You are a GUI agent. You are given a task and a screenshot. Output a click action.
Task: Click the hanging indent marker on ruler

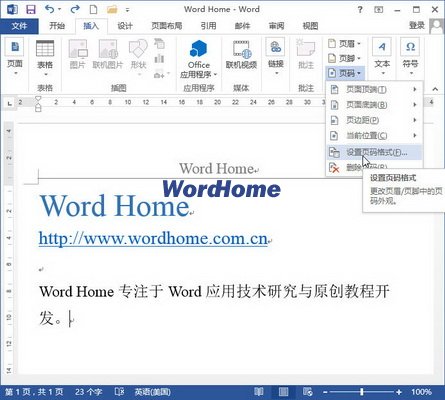(38, 105)
